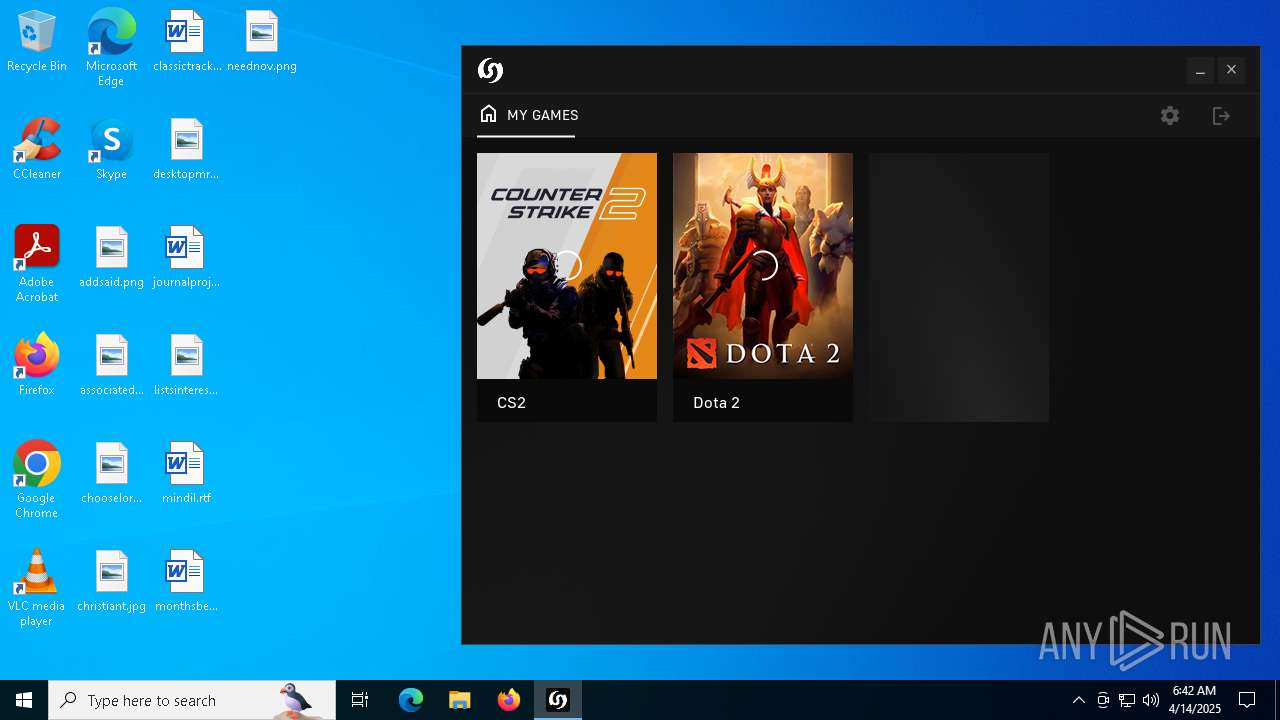
Task: Select Microsoft Edge desktop shortcut
Action: [x=111, y=48]
